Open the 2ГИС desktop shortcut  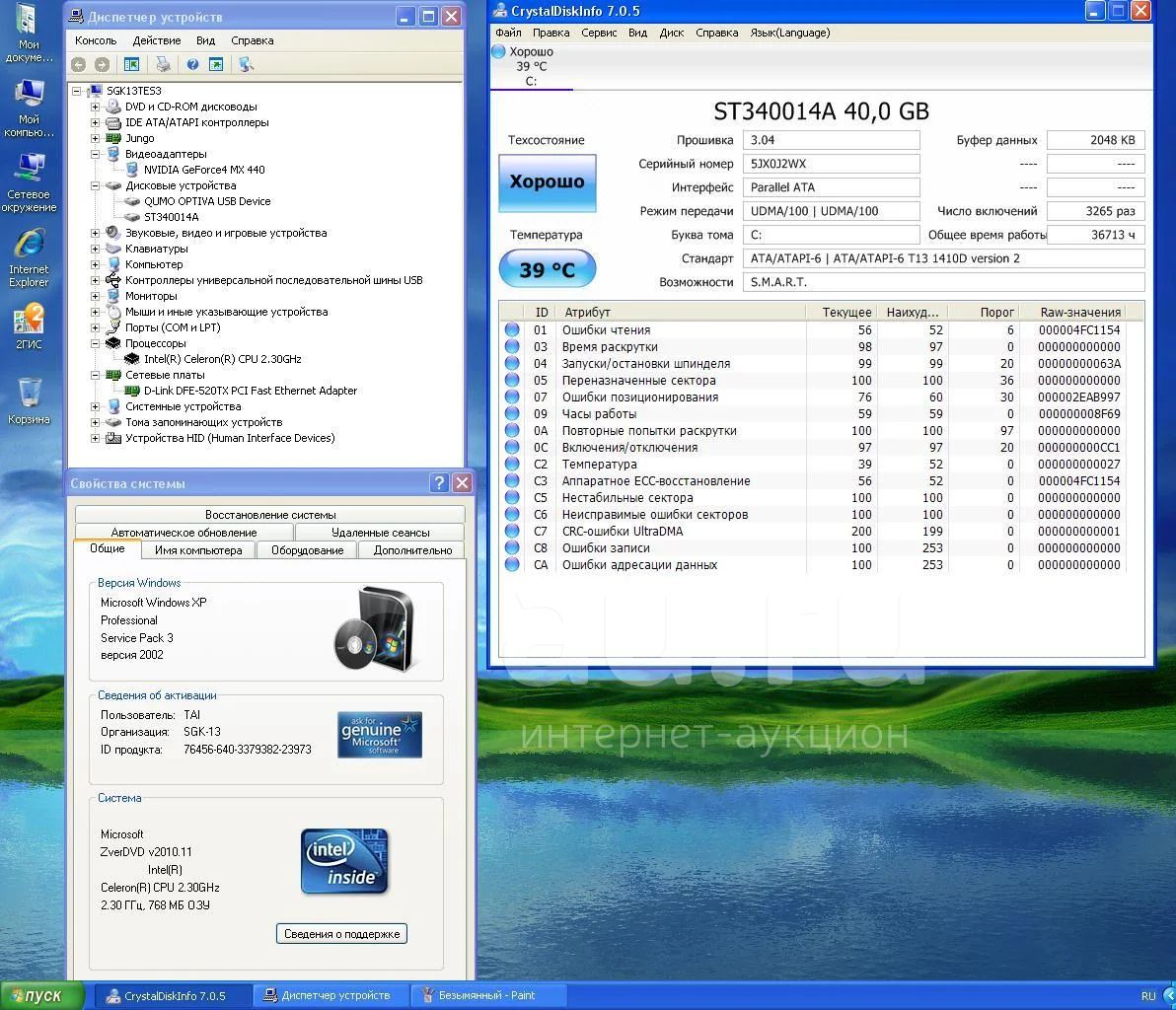tap(30, 319)
